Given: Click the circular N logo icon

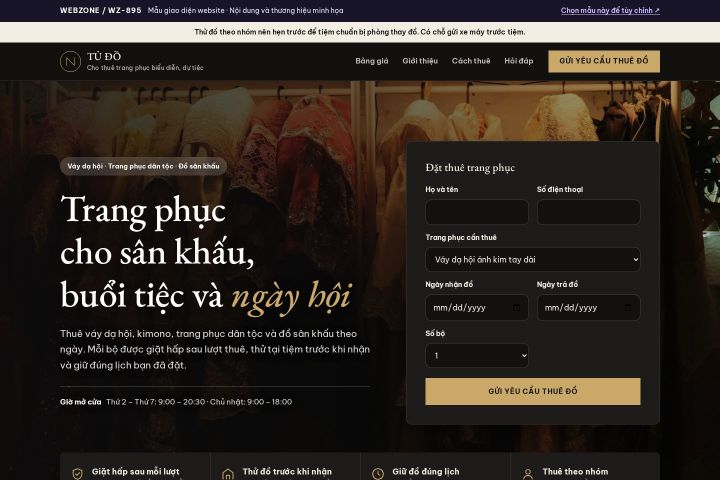Looking at the screenshot, I should tap(70, 61).
